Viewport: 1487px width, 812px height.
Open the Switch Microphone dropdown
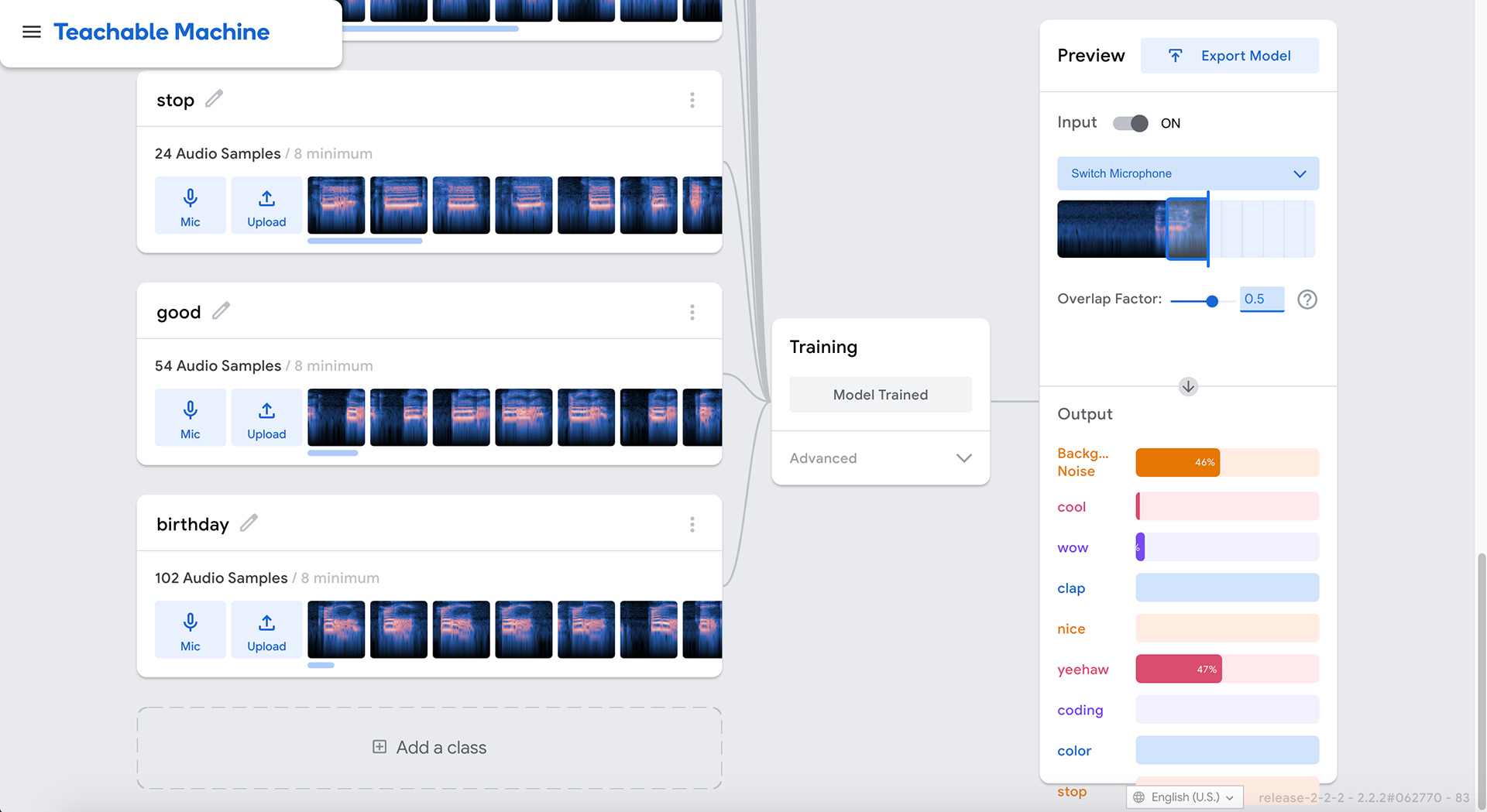[1188, 173]
